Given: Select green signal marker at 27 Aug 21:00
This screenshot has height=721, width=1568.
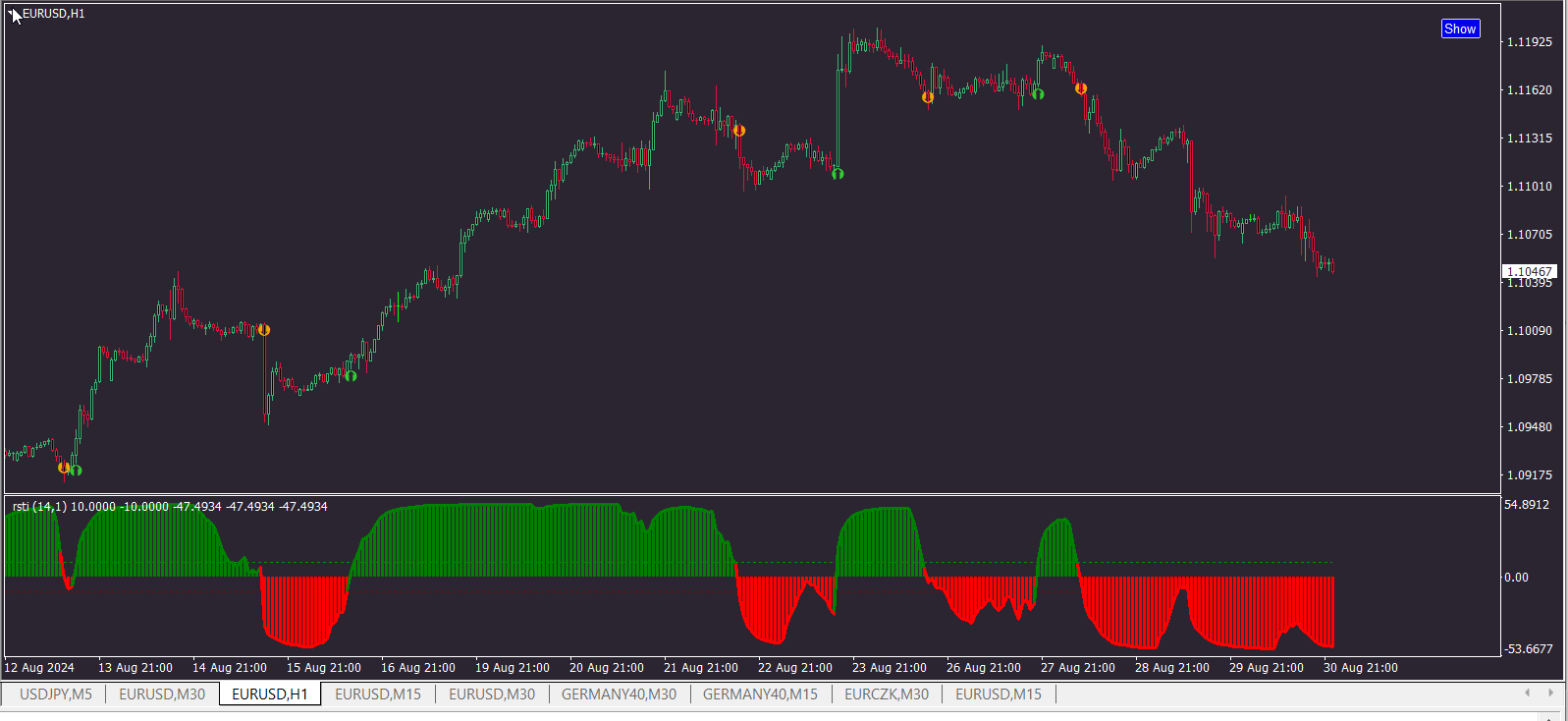Looking at the screenshot, I should (x=1038, y=94).
